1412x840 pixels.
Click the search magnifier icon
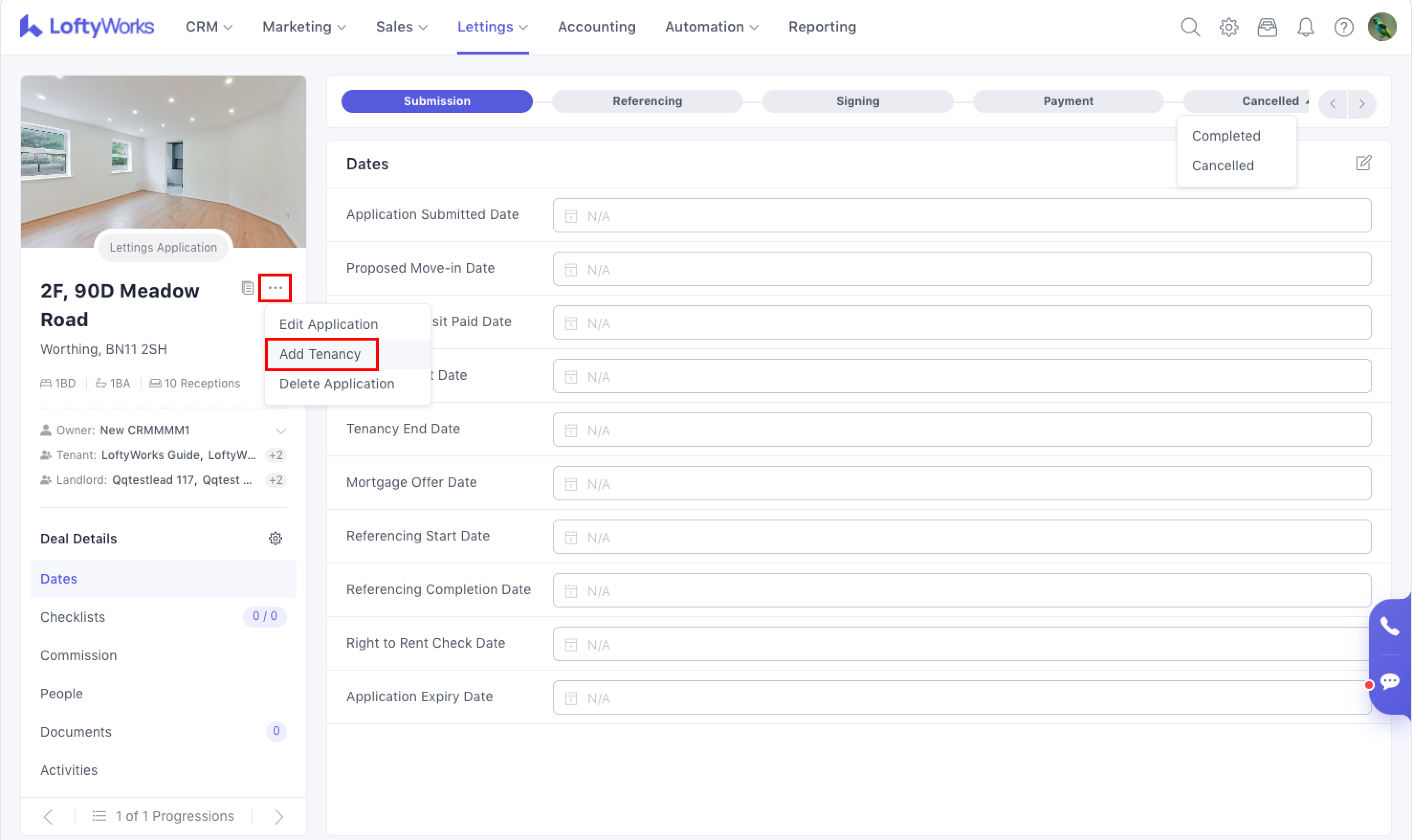point(1190,27)
